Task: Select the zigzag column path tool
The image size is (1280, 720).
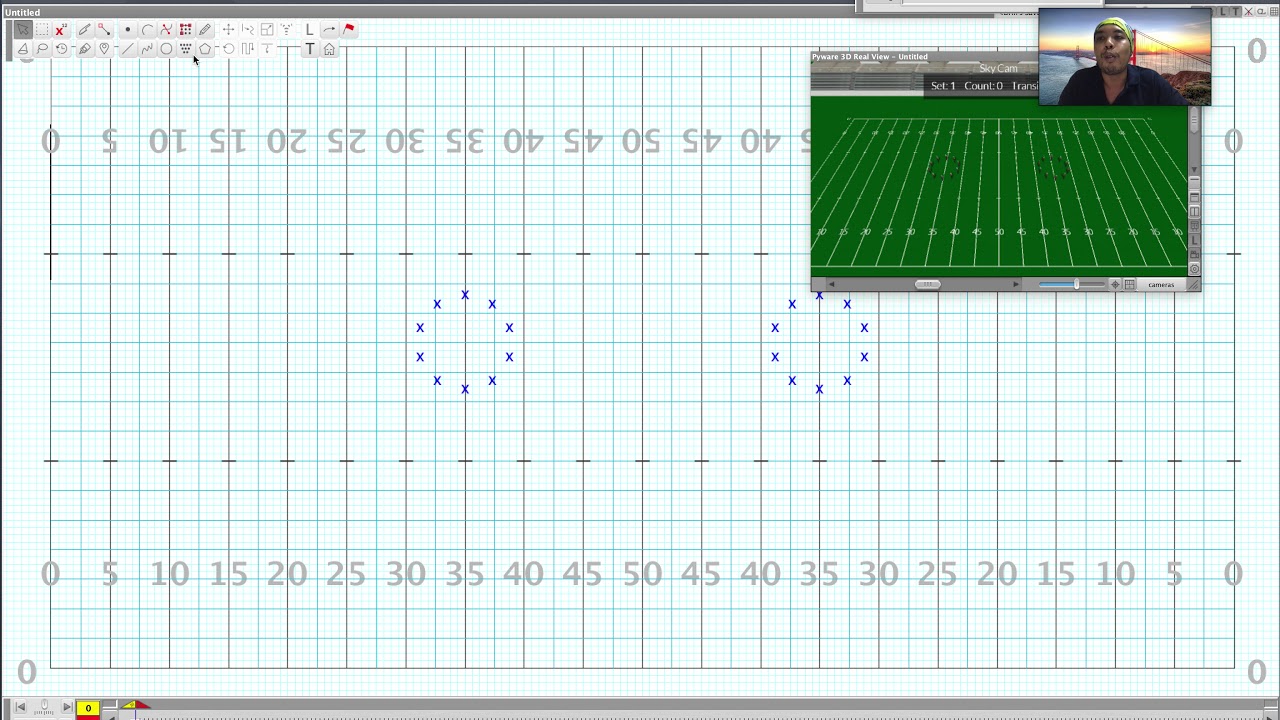Action: click(x=247, y=48)
